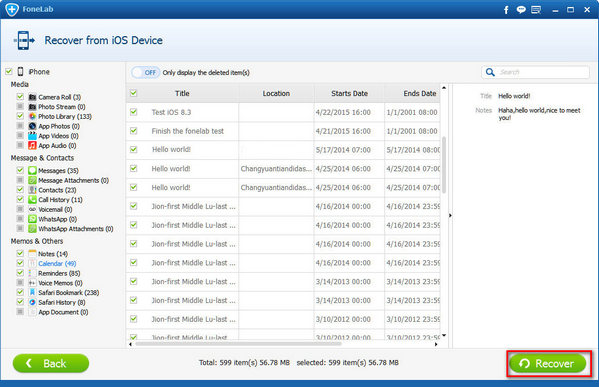
Task: Uncheck the Finish the fonelab test checkbox
Action: 133,131
